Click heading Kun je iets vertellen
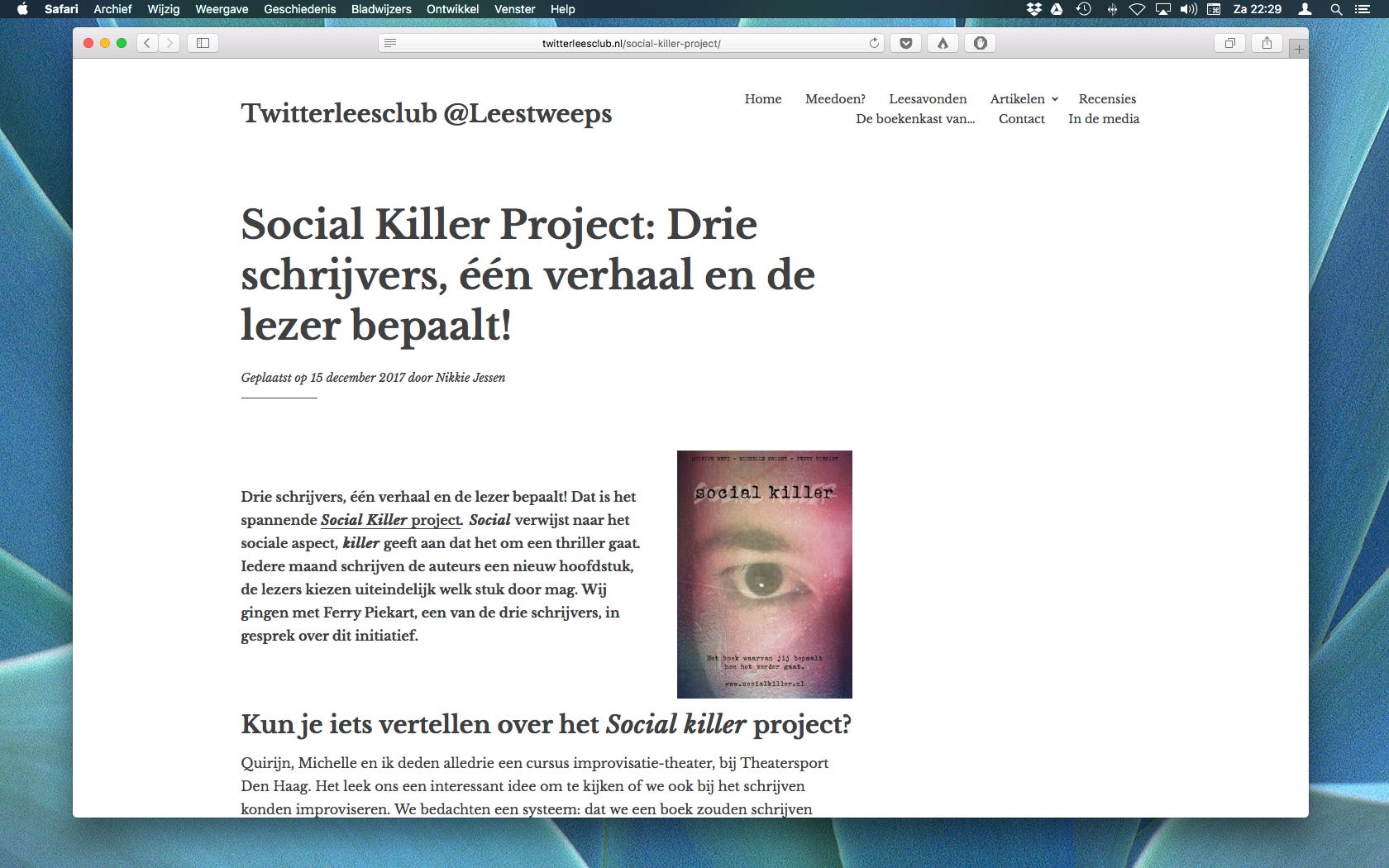 coord(546,724)
